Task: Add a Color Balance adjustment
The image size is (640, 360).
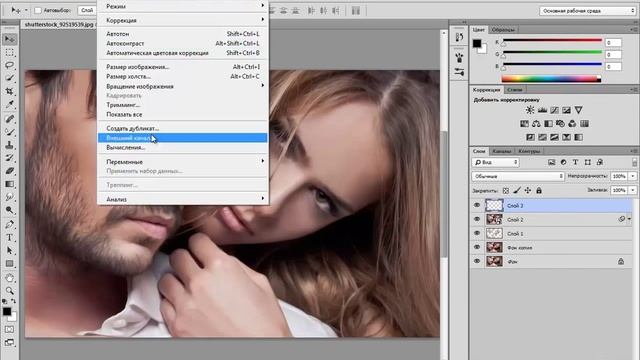Action: coord(536,123)
